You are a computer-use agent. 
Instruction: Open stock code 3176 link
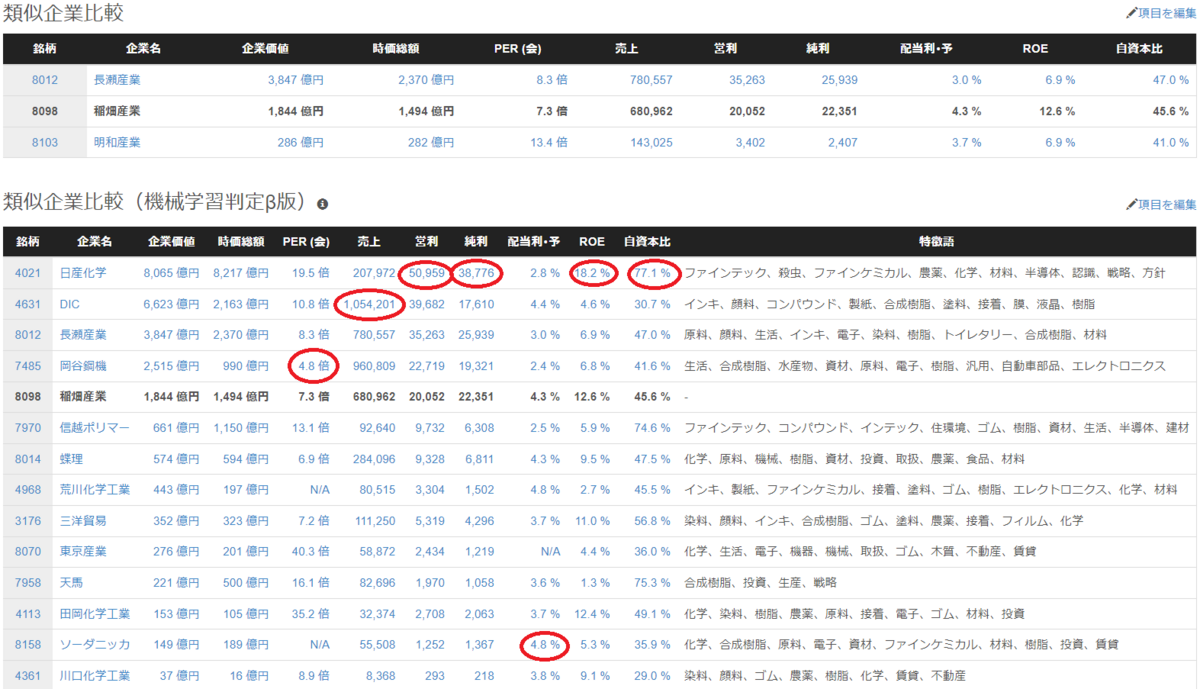(x=28, y=521)
